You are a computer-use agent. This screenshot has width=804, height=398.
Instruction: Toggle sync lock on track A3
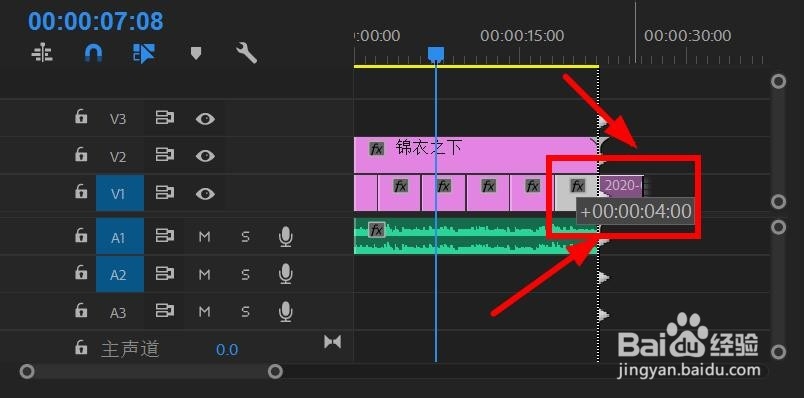coord(164,310)
